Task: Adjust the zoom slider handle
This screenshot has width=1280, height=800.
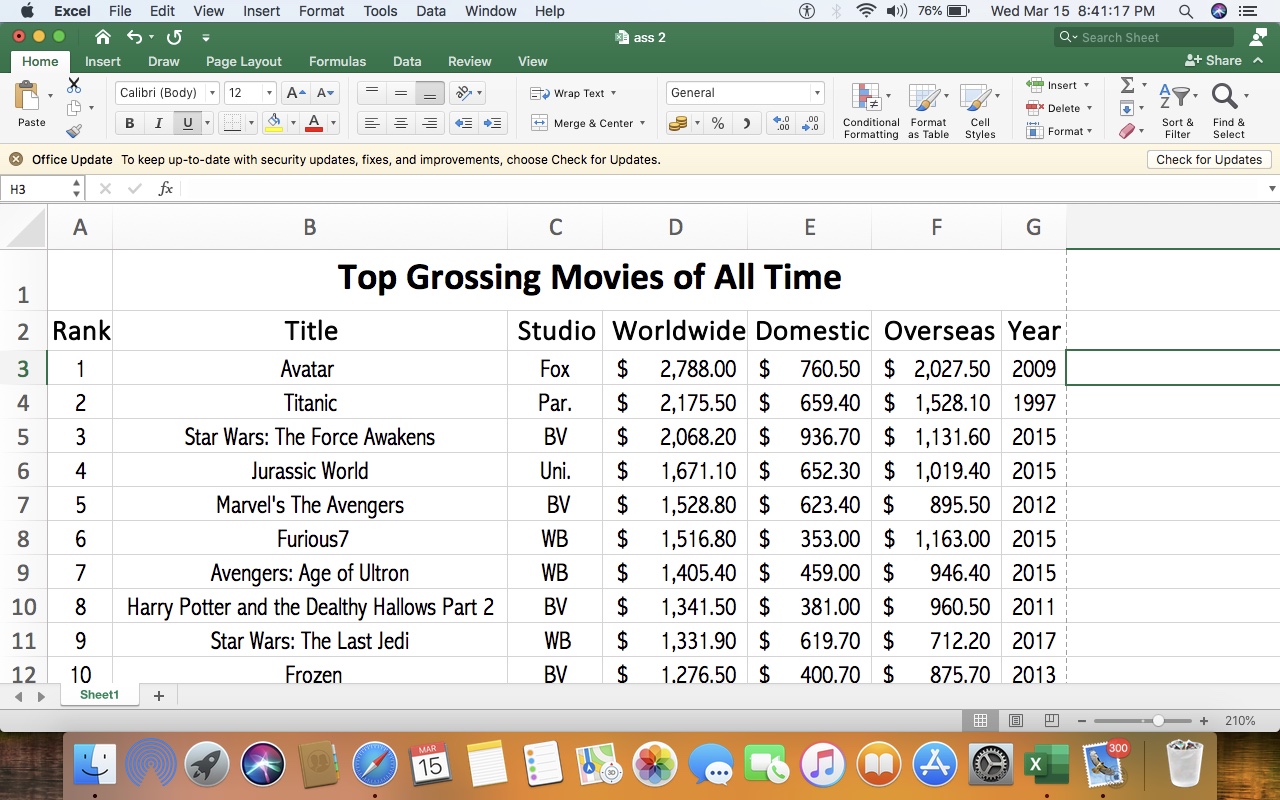Action: (1158, 721)
